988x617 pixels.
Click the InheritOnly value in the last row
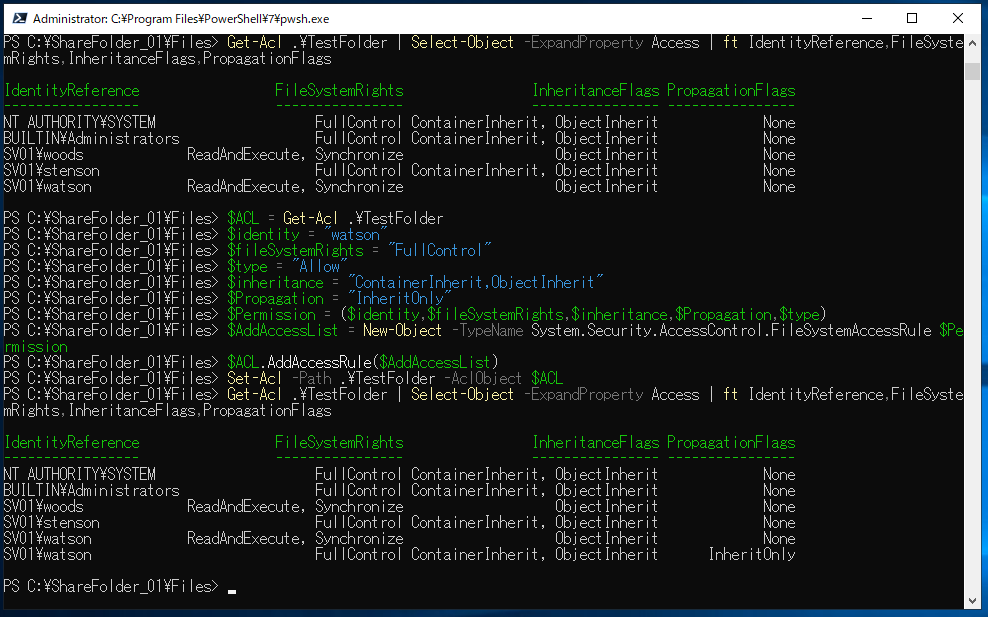(752, 554)
